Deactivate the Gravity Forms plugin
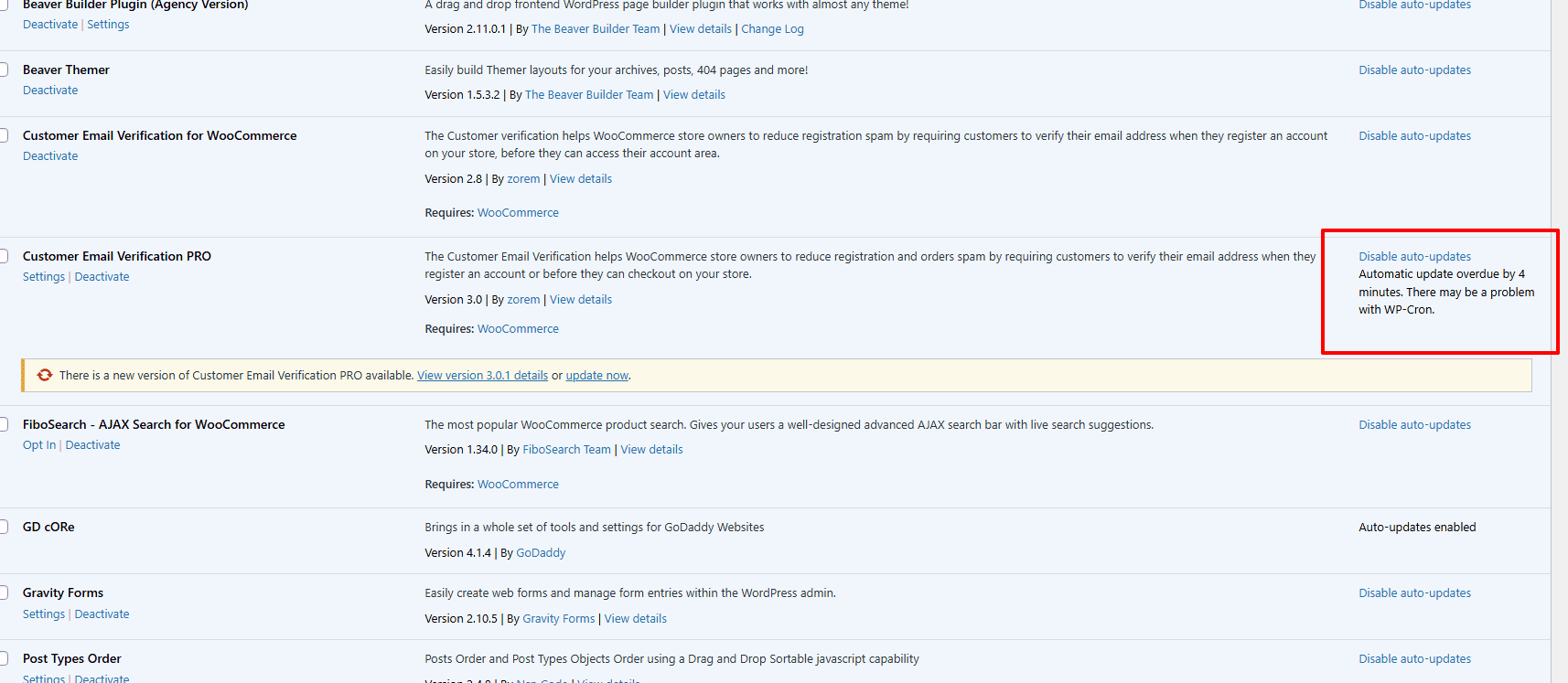Viewport: 1568px width, 683px height. pos(102,614)
